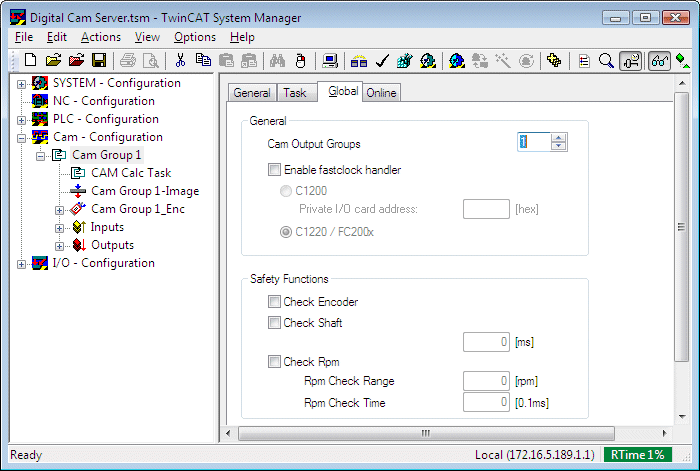The image size is (700, 471).
Task: Open the File menu
Action: point(24,37)
